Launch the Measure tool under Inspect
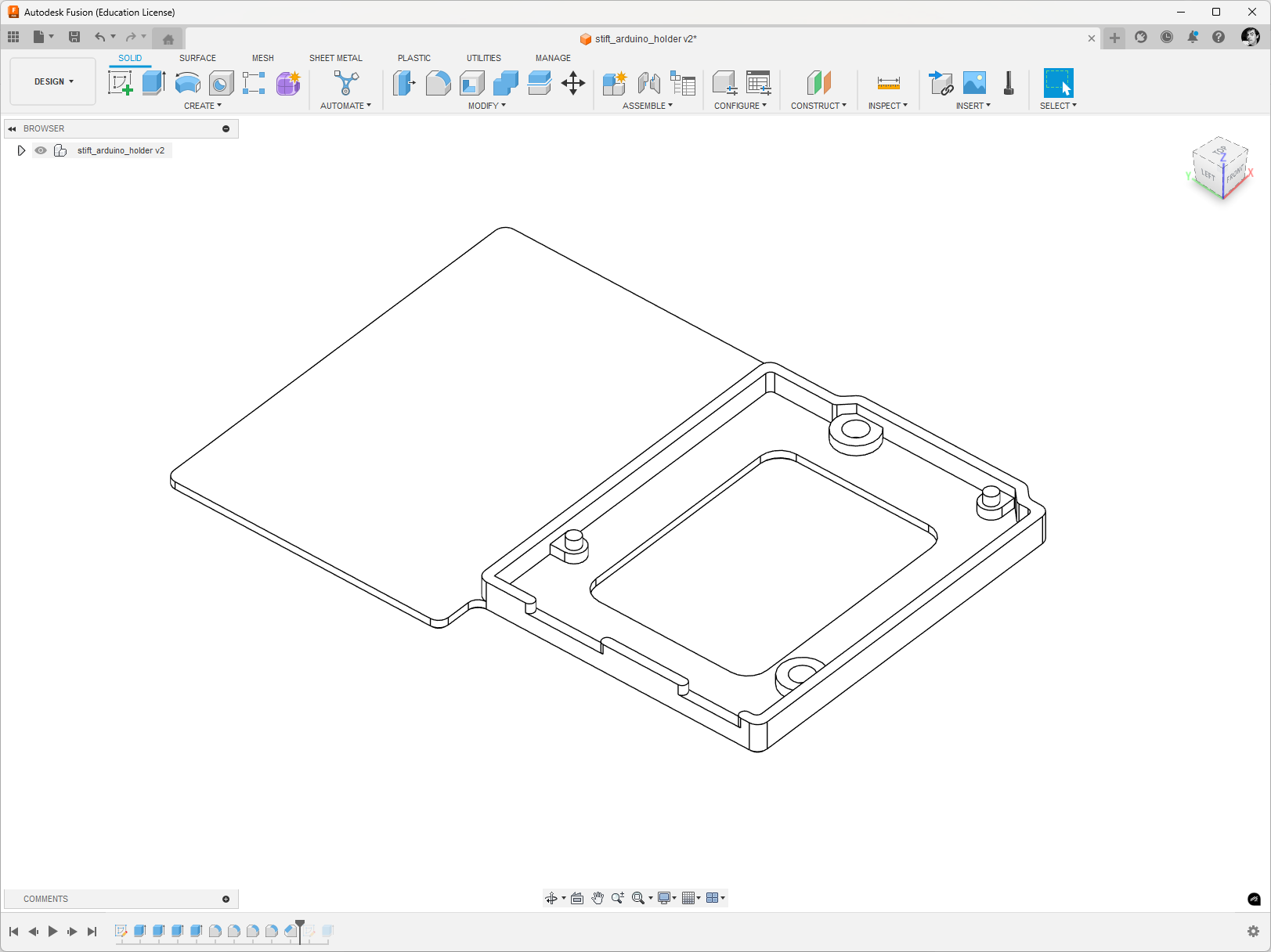1271x952 pixels. click(888, 83)
